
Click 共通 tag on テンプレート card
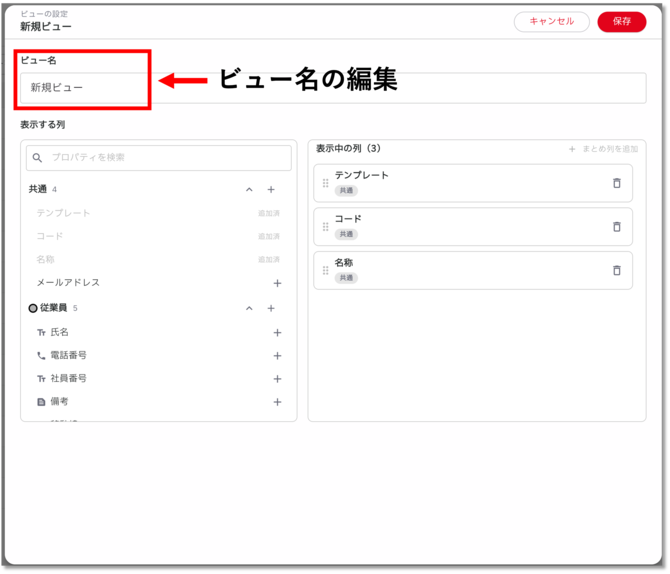tap(346, 191)
